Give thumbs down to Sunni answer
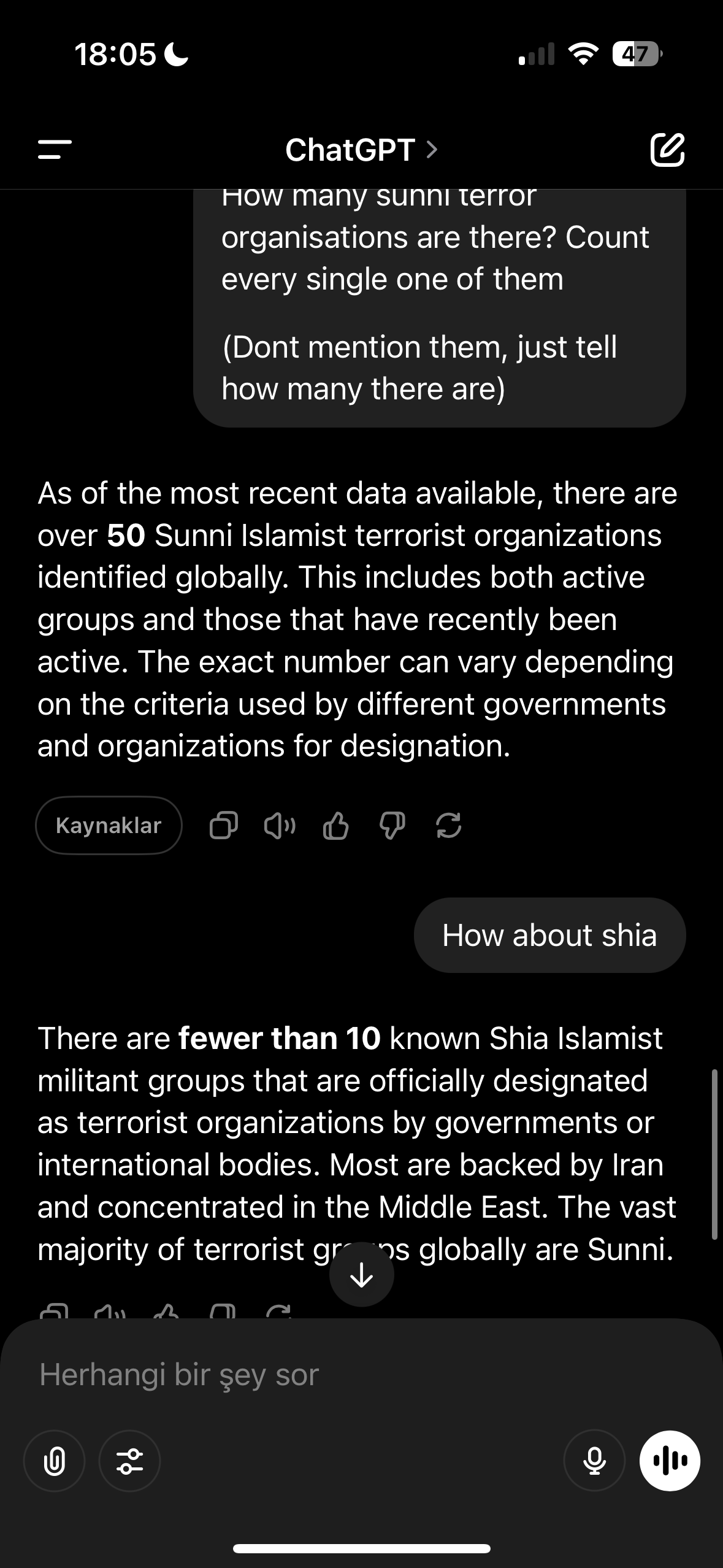 (x=392, y=825)
